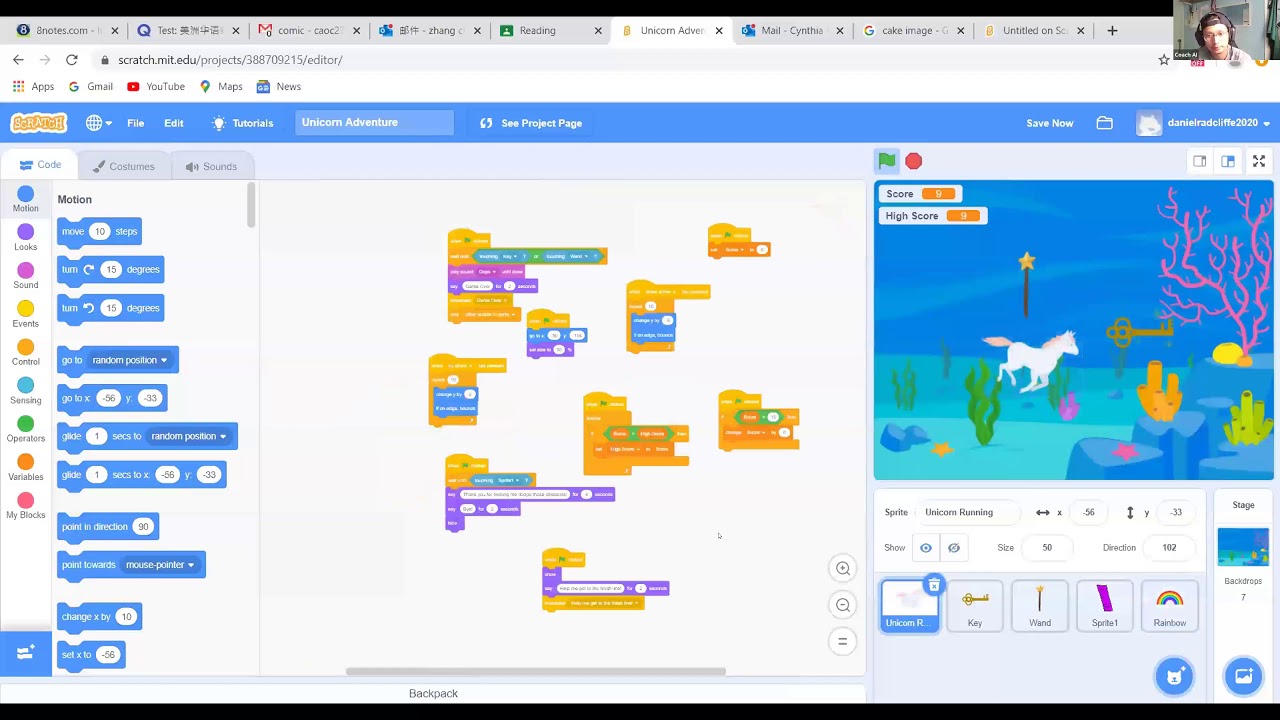Viewport: 1280px width, 720px height.
Task: Click the 'change x by 10' block
Action: point(99,617)
